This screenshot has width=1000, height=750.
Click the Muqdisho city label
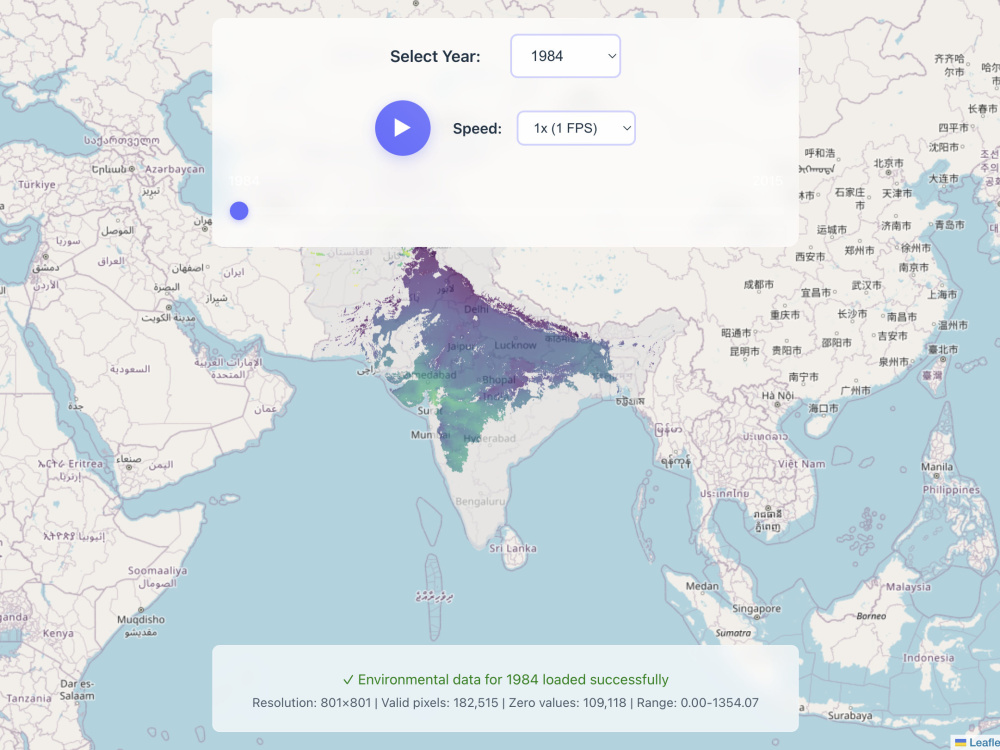coord(141,619)
